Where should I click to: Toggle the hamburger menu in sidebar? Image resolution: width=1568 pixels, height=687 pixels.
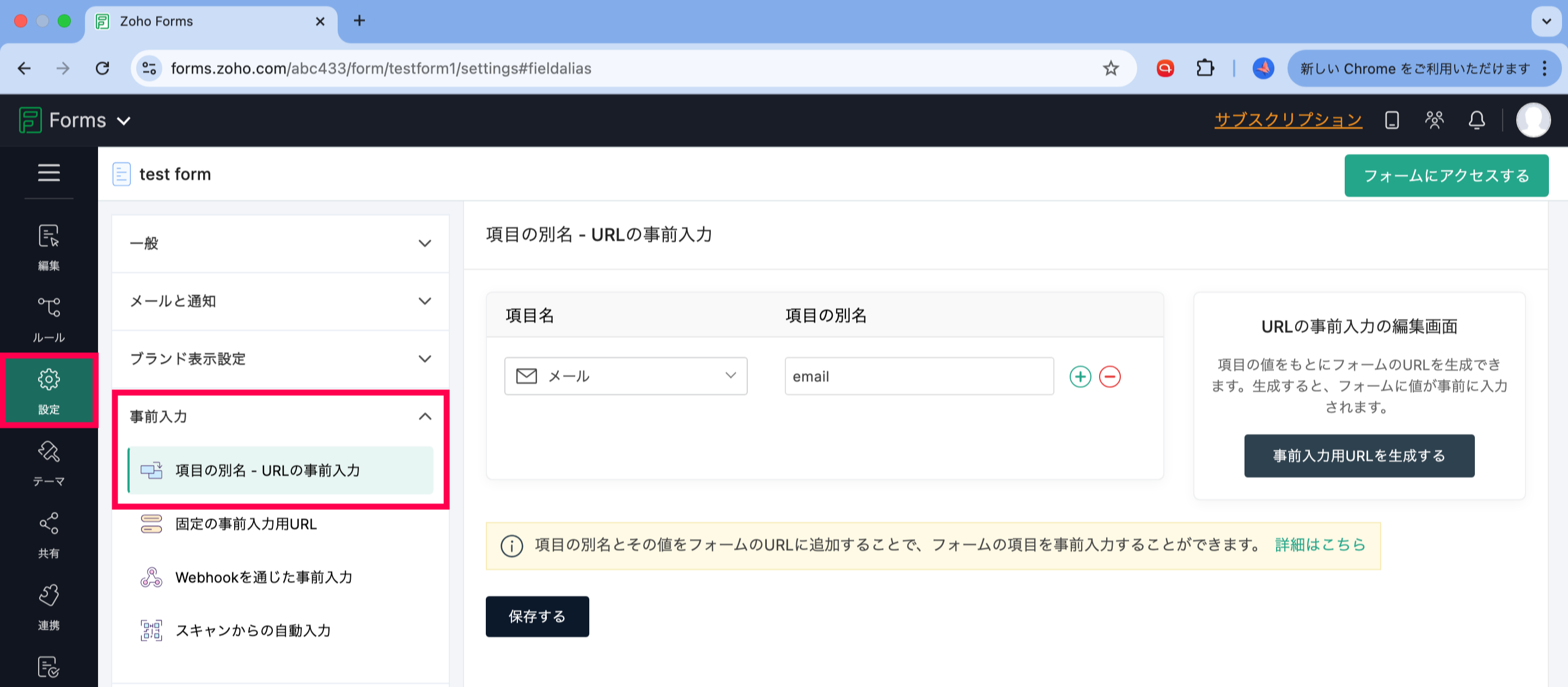coord(48,173)
